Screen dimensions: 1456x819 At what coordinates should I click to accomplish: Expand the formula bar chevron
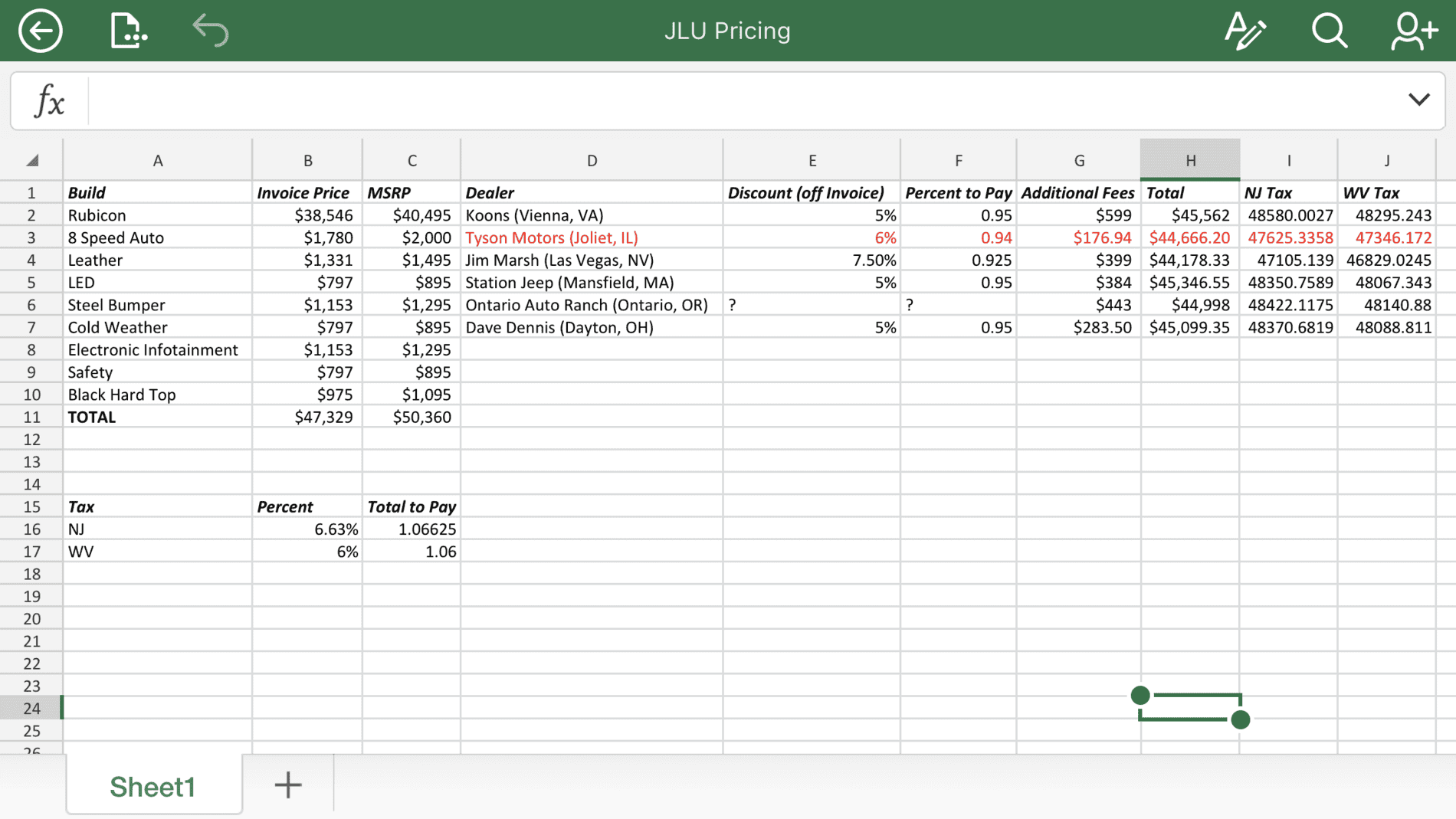pyautogui.click(x=1419, y=100)
